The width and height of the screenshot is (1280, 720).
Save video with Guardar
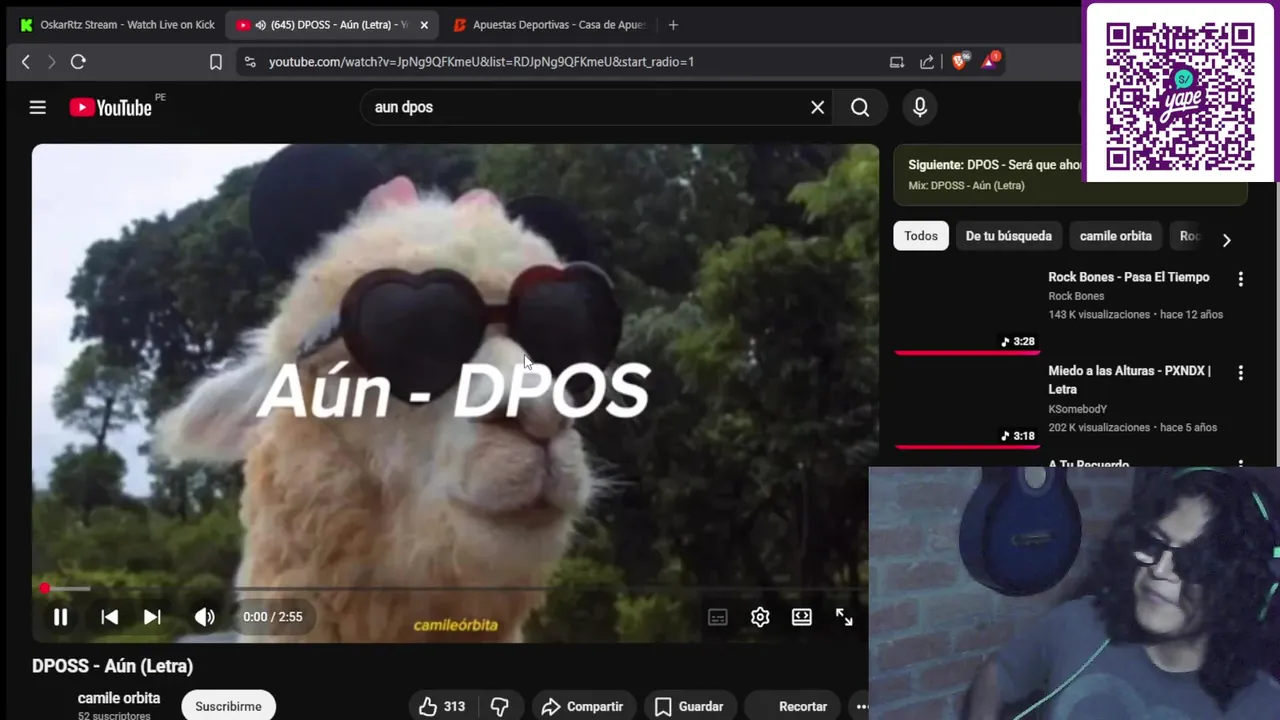pyautogui.click(x=690, y=706)
